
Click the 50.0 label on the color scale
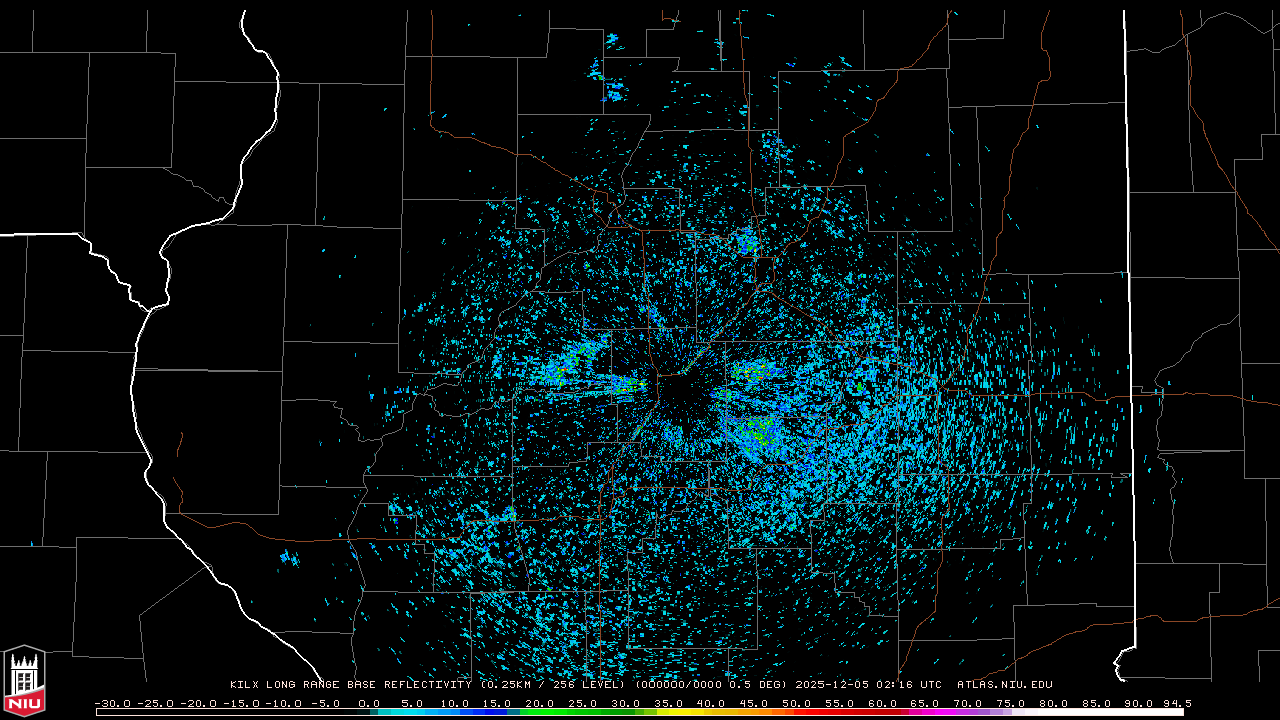796,703
